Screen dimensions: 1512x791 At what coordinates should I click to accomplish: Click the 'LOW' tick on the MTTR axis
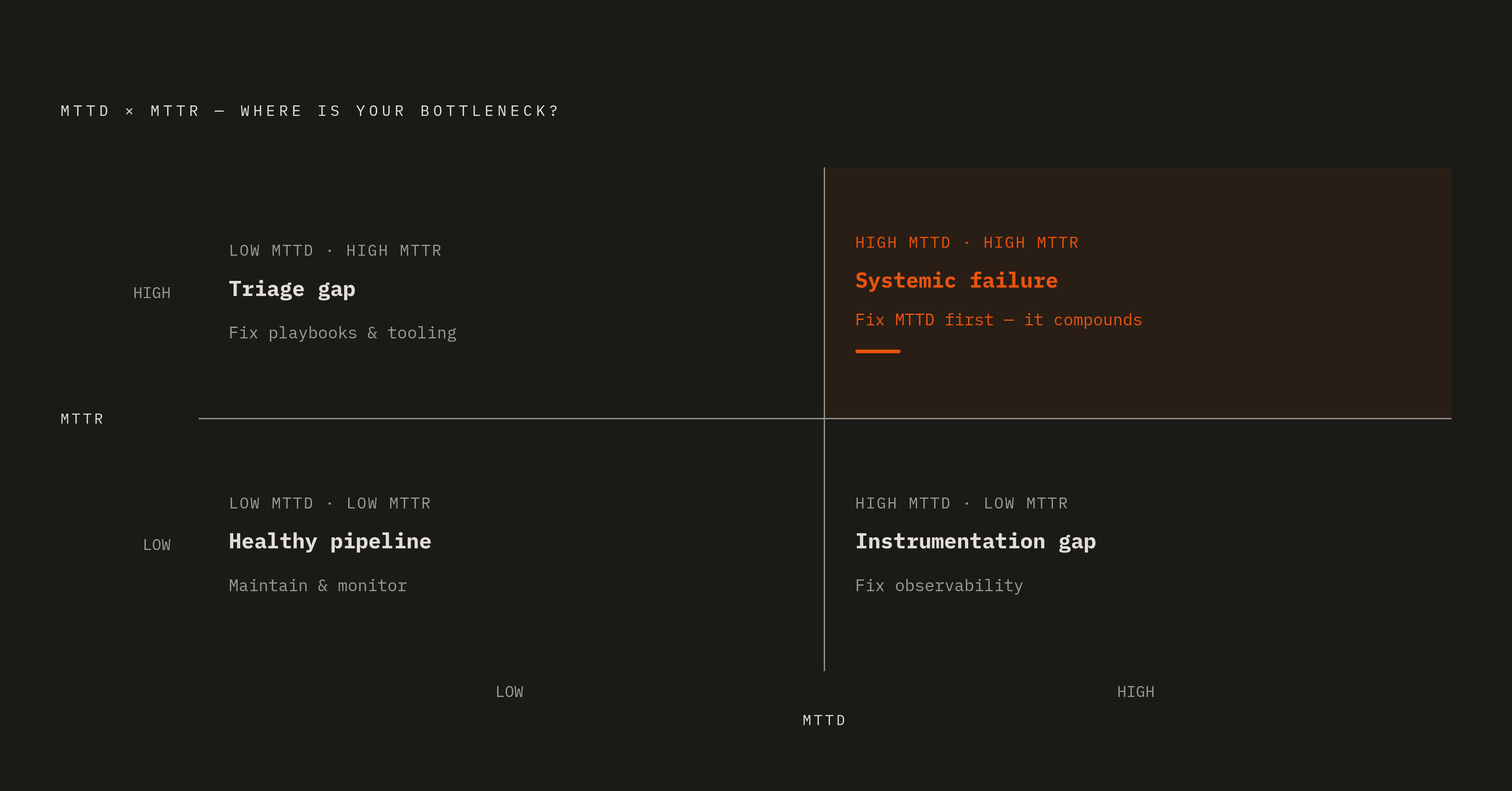(x=157, y=545)
